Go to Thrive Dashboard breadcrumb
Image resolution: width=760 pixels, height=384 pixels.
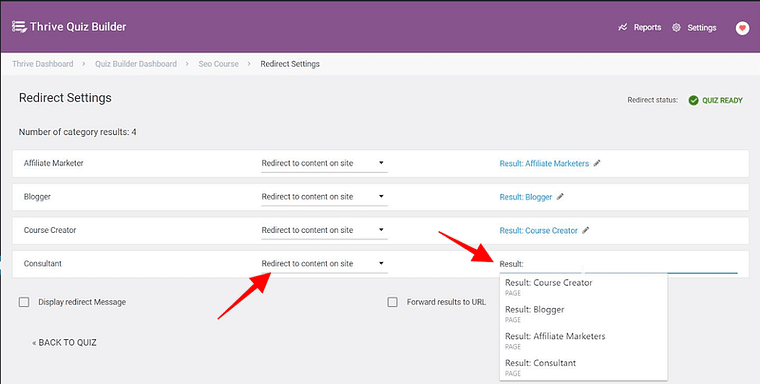[x=43, y=64]
